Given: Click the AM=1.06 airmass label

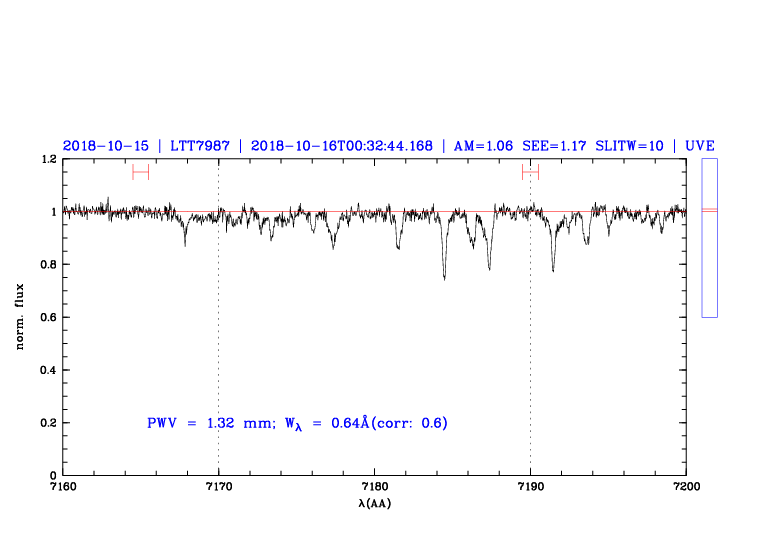Looking at the screenshot, I should pyautogui.click(x=484, y=146).
